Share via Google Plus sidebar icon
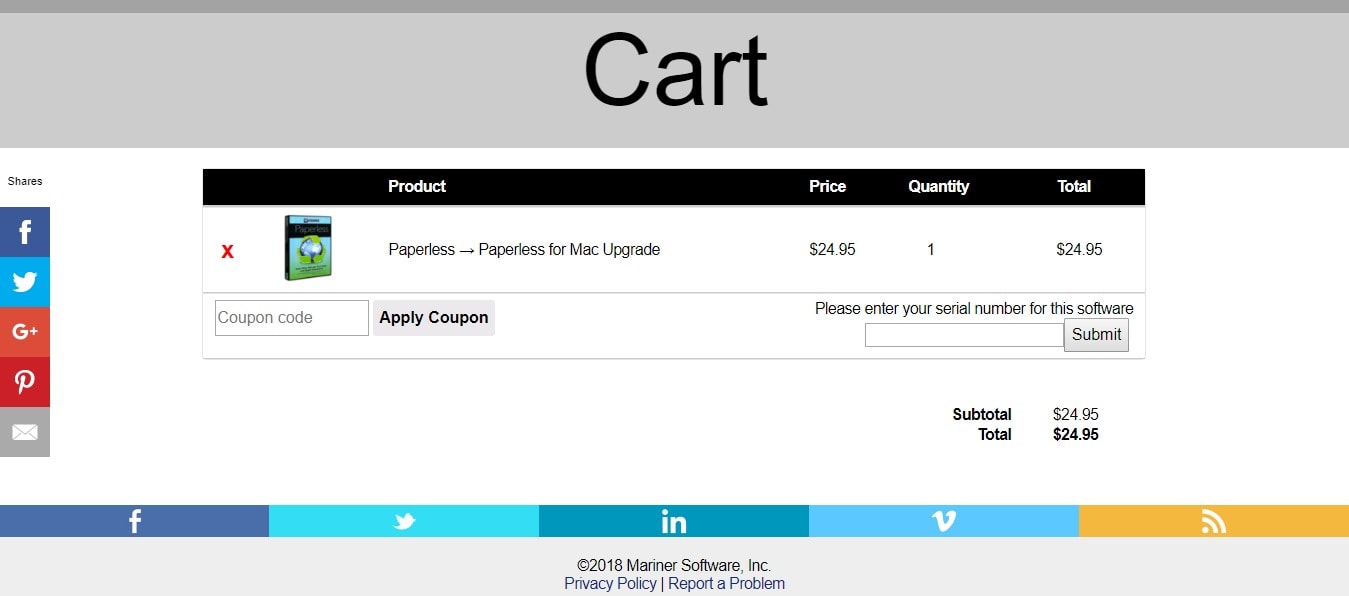1349x596 pixels. tap(25, 332)
